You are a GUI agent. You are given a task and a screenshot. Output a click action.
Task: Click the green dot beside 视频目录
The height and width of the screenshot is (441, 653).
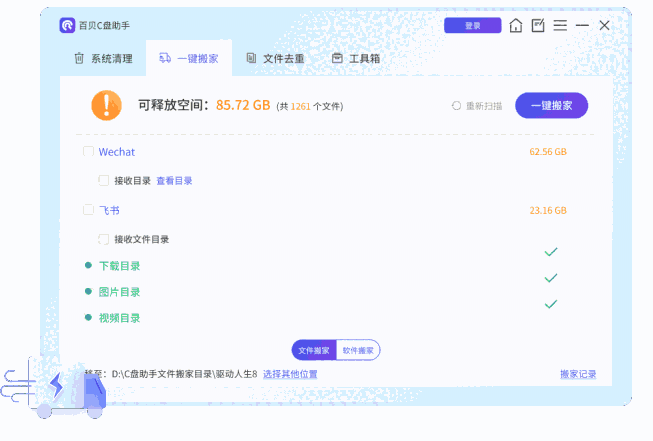point(88,317)
